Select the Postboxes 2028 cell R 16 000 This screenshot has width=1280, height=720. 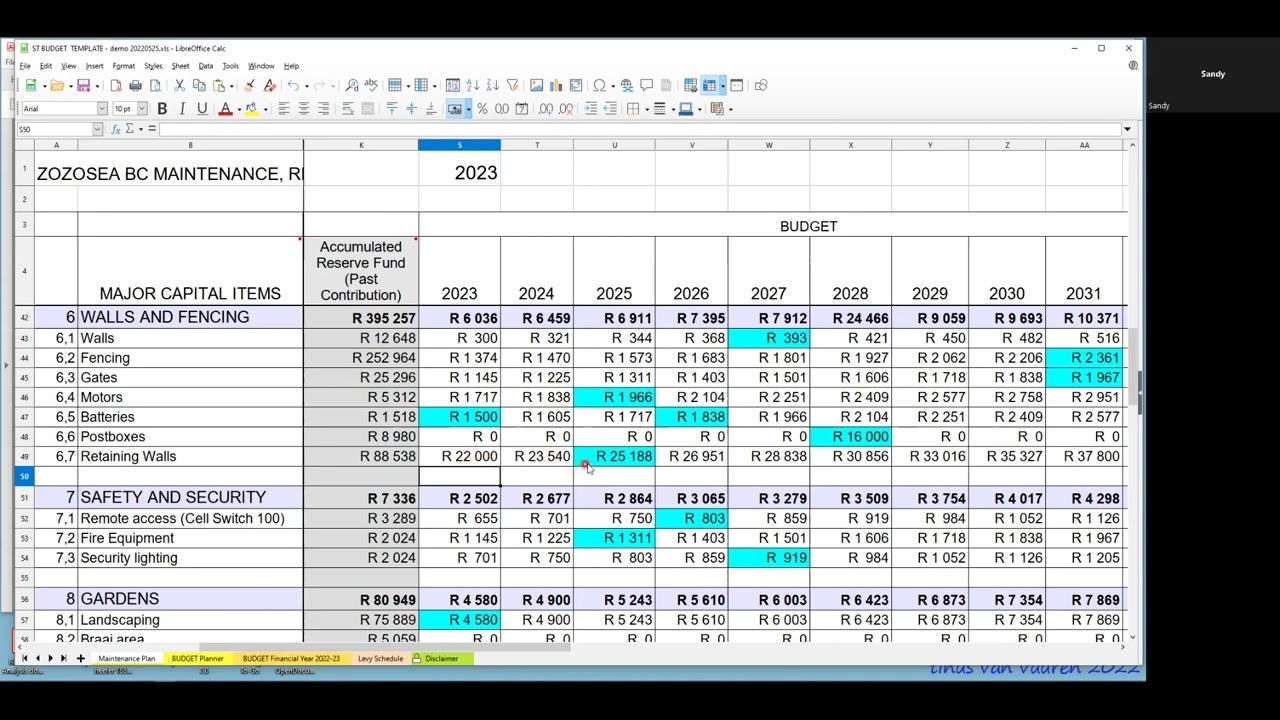tap(850, 436)
